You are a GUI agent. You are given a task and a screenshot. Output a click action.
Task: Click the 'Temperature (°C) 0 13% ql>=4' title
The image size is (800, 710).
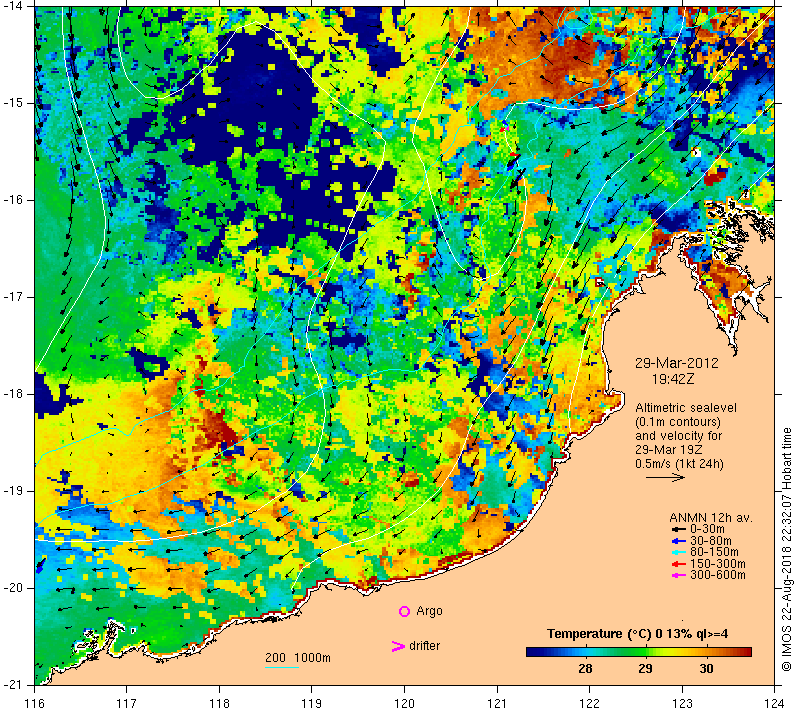(637, 634)
